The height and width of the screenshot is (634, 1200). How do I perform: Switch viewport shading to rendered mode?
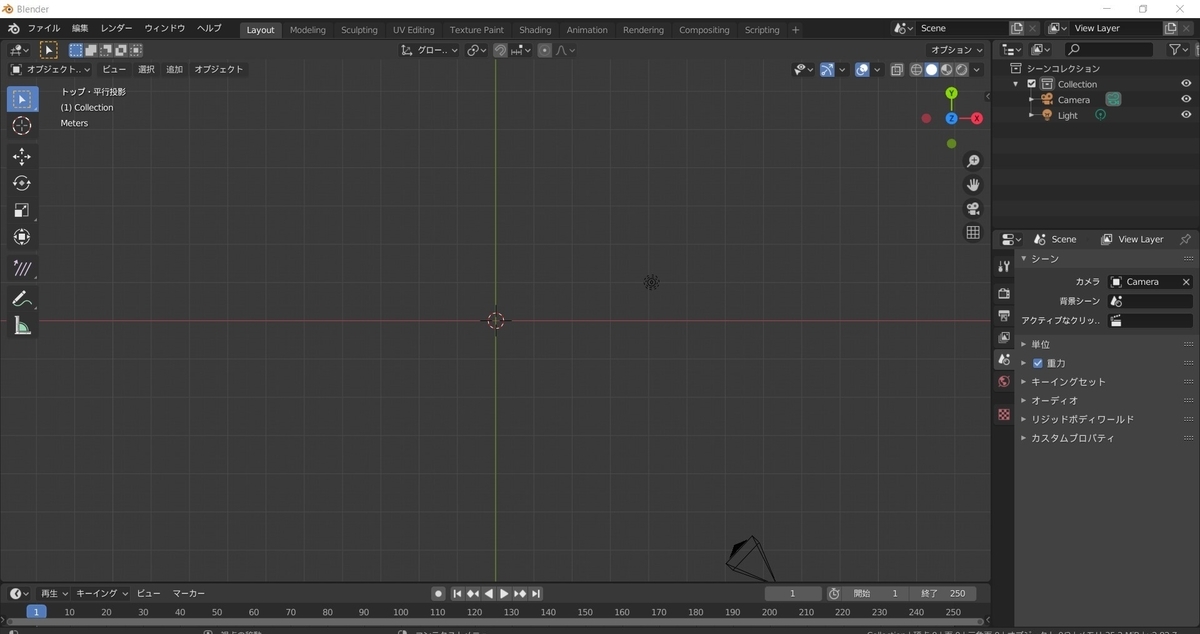pyautogui.click(x=962, y=69)
